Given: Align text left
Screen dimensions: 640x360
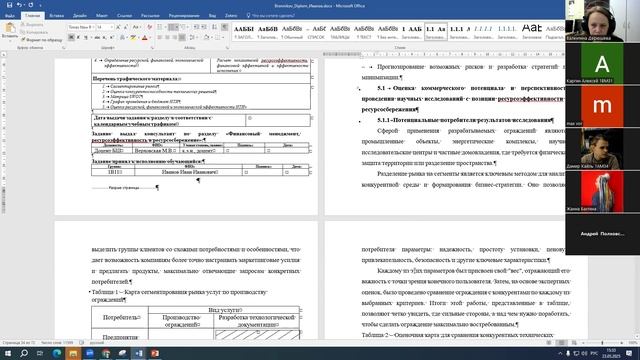Looking at the screenshot, I should 160,38.
